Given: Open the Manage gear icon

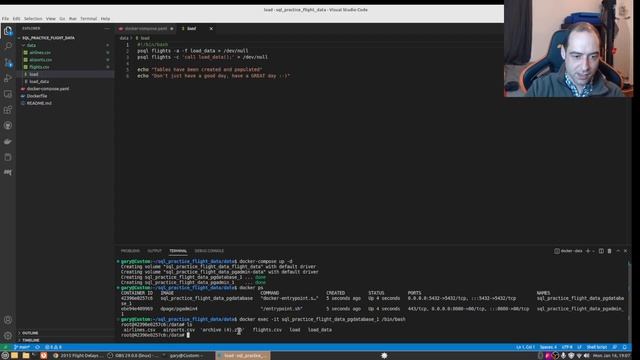Looking at the screenshot, I should tap(8, 336).
